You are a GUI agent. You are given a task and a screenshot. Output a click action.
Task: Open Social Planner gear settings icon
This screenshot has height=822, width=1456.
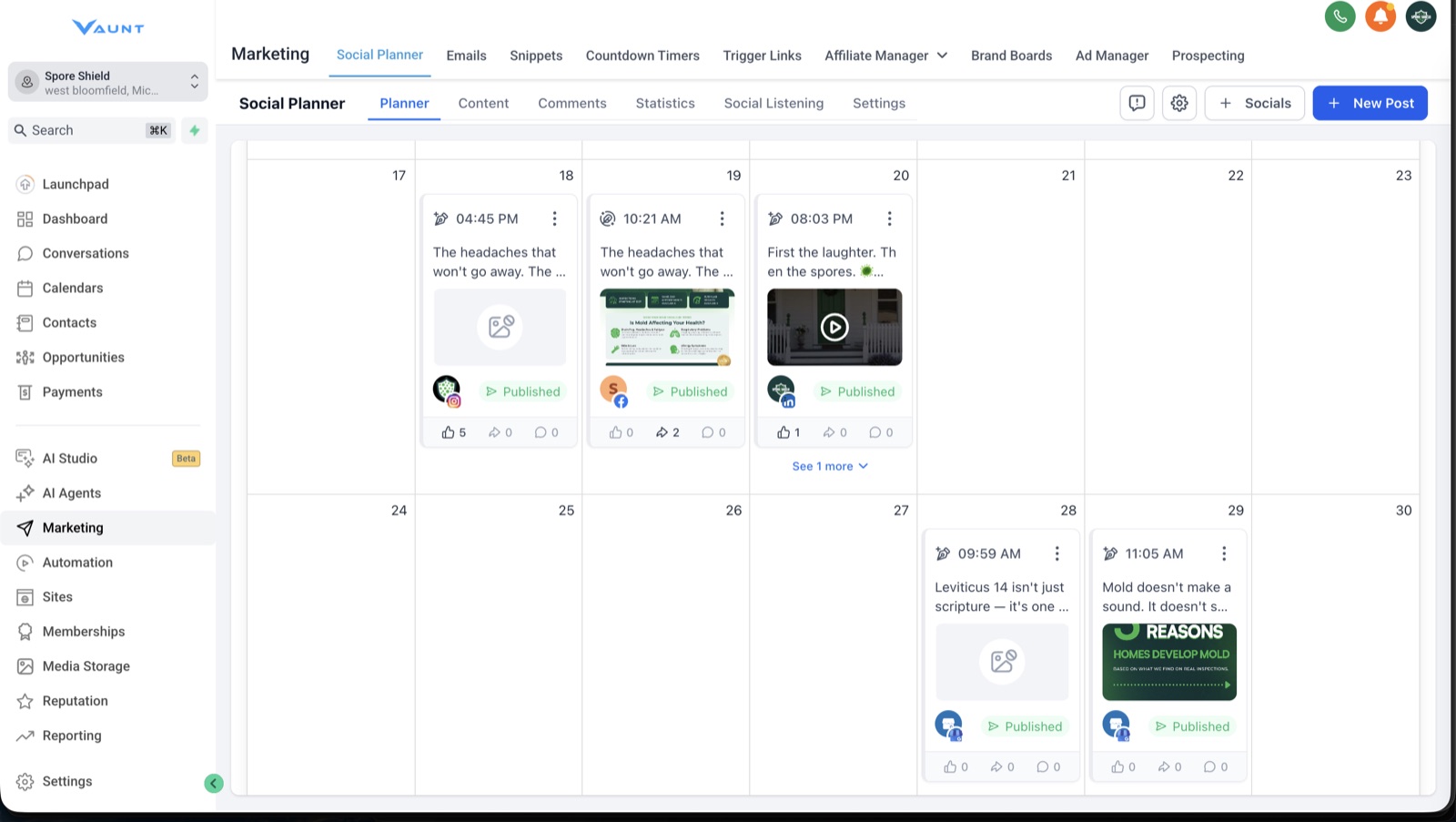pyautogui.click(x=1179, y=103)
